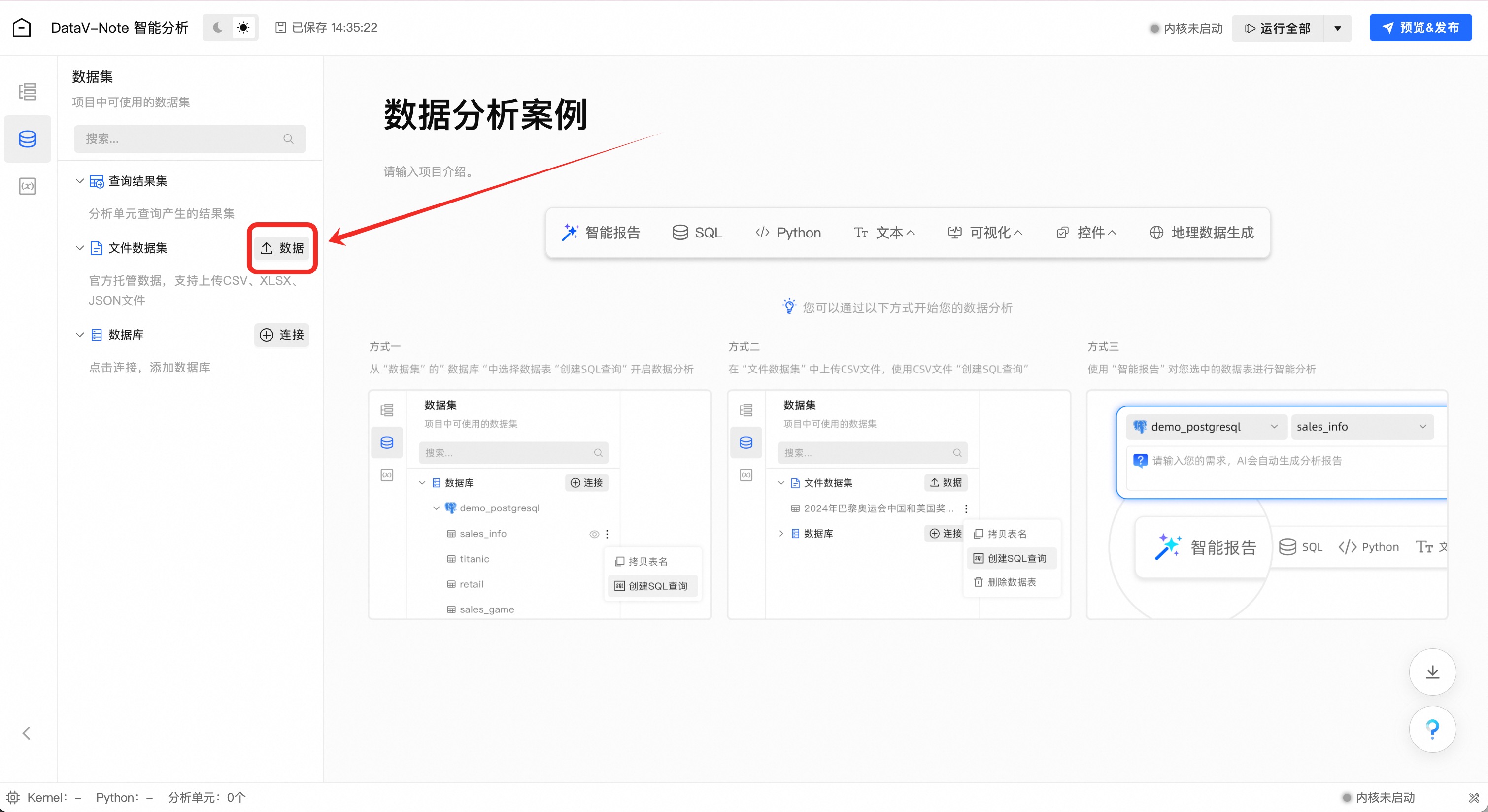Add a SQL cell from toolbar
This screenshot has width=1488, height=812.
(697, 232)
